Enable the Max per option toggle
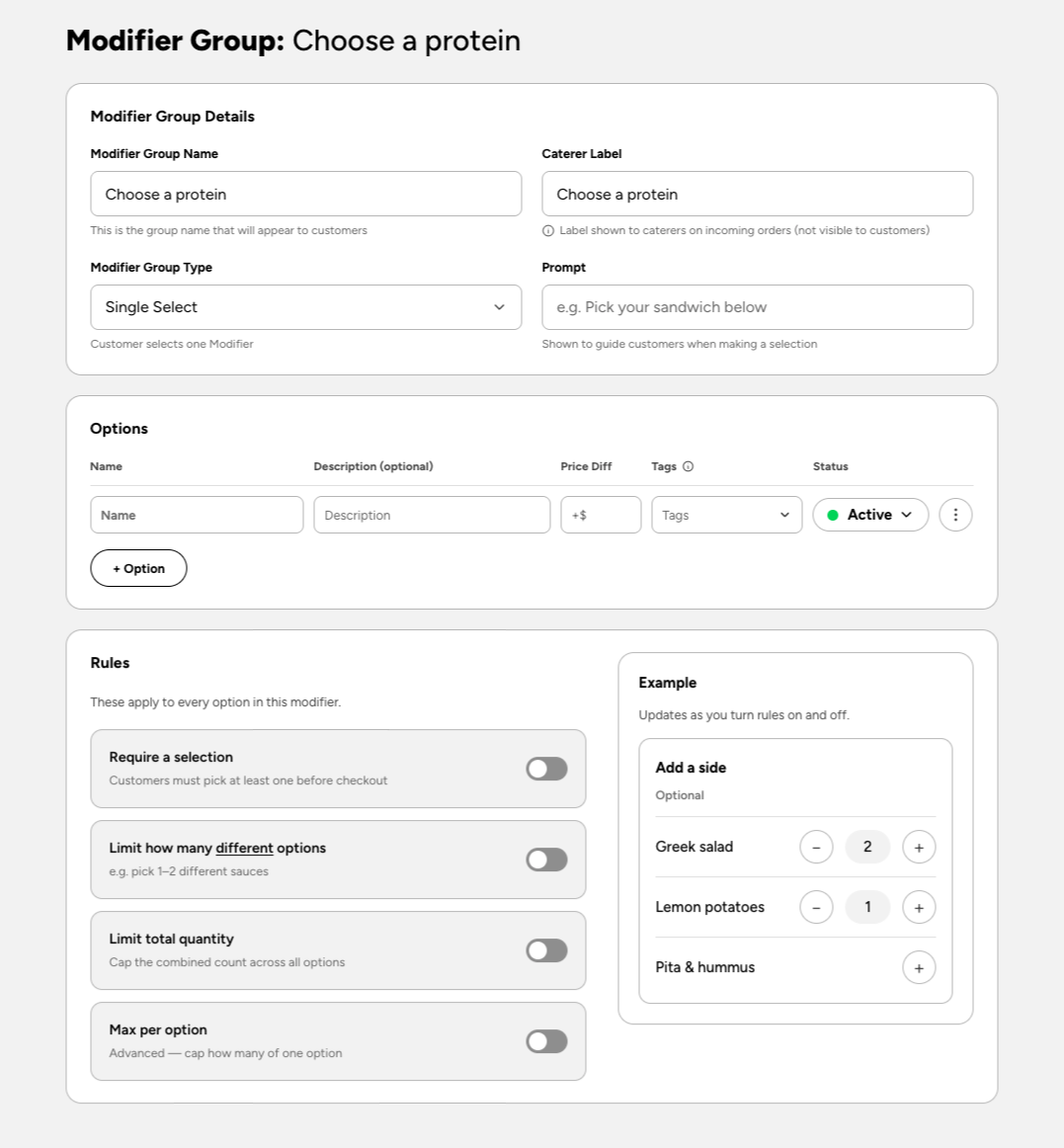Screen dimensions: 1064x1148 click(x=547, y=1041)
